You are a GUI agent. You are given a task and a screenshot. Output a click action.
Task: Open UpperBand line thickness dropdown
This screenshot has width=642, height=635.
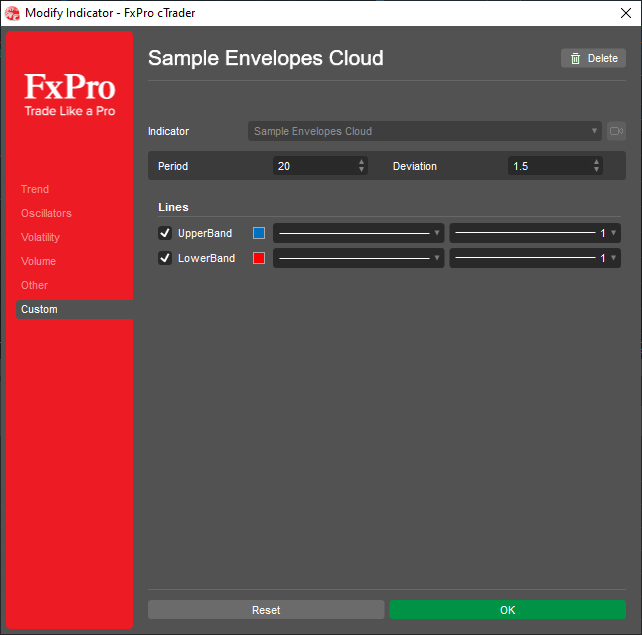535,233
